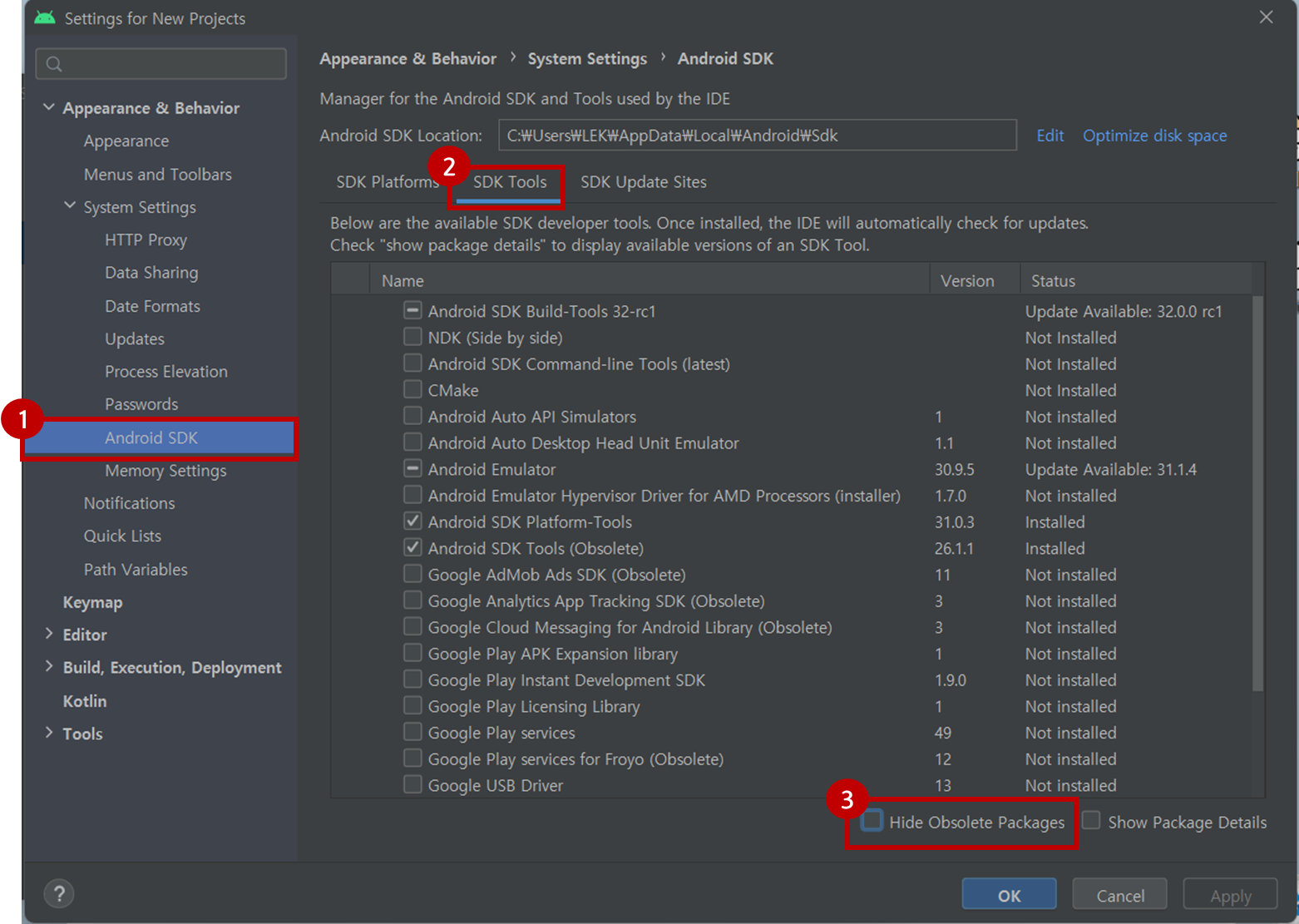Select Kotlin settings page
Screen dimensions: 1299x924
coord(85,700)
